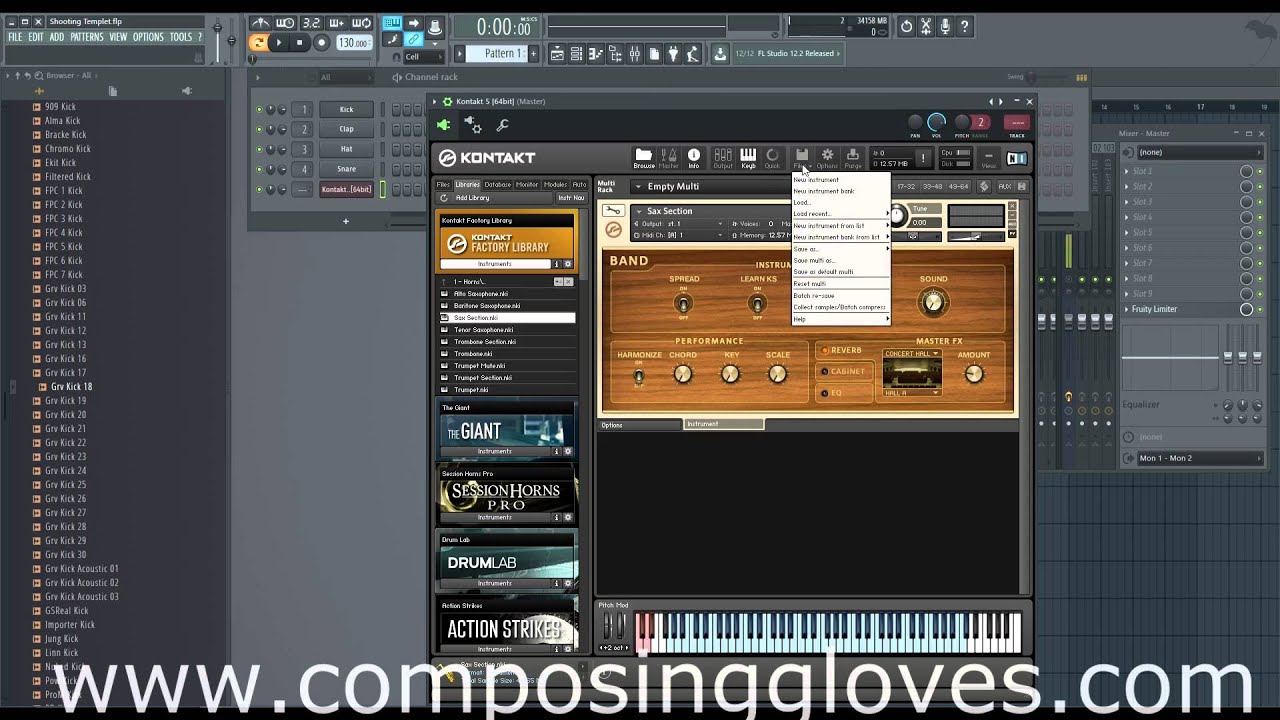Click the Kontakt panic exclamation button
Screen dimensions: 1280x720
923,158
